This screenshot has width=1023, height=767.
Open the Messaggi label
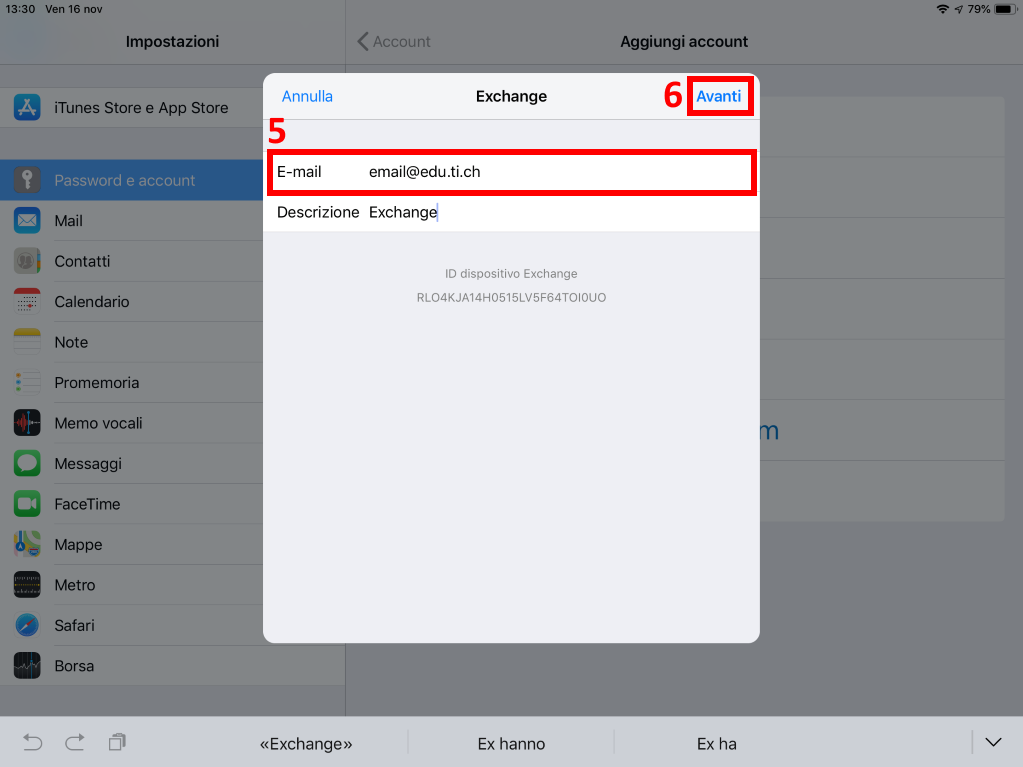click(88, 464)
